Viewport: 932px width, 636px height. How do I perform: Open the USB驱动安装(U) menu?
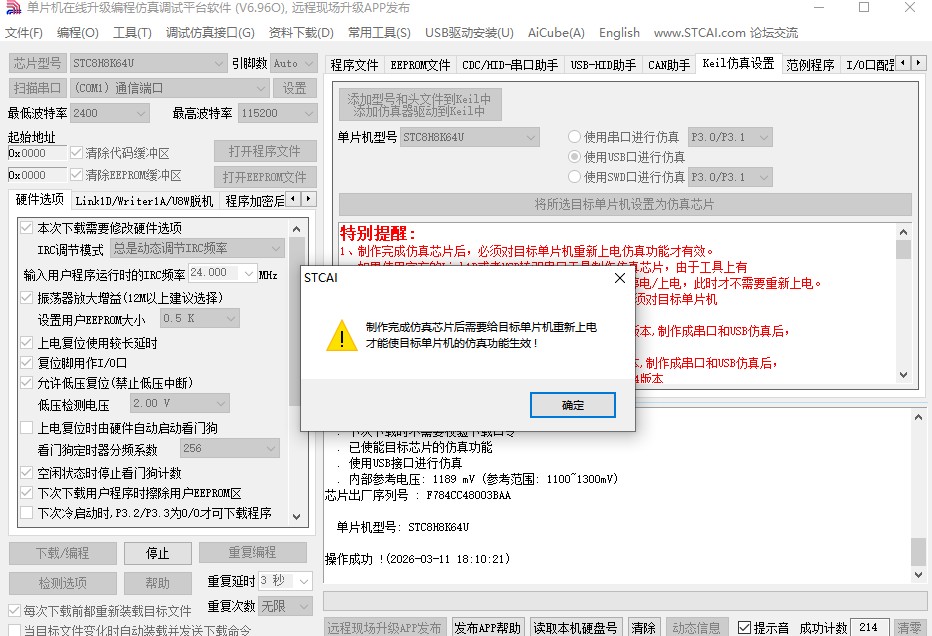point(469,33)
